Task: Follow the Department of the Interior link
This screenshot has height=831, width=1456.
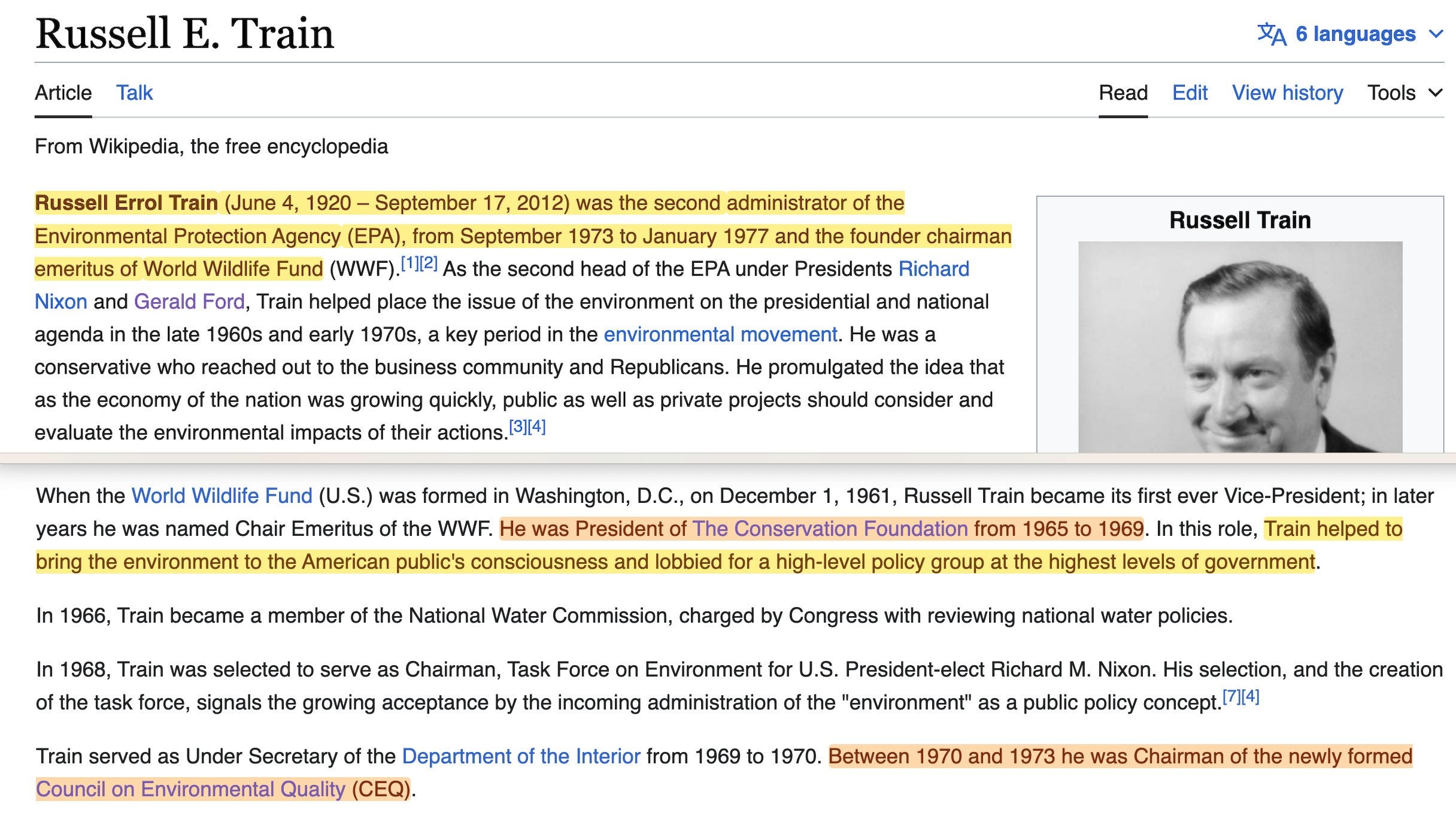Action: pyautogui.click(x=521, y=756)
